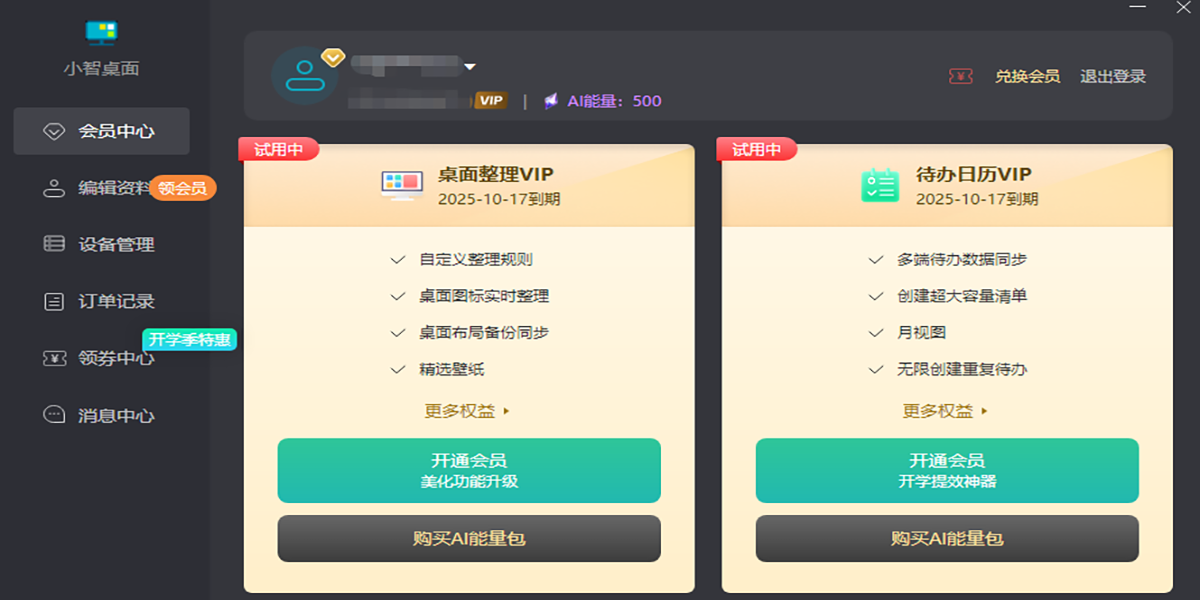Click the 兑换会员 link
Image resolution: width=1200 pixels, height=600 pixels.
pos(1027,76)
